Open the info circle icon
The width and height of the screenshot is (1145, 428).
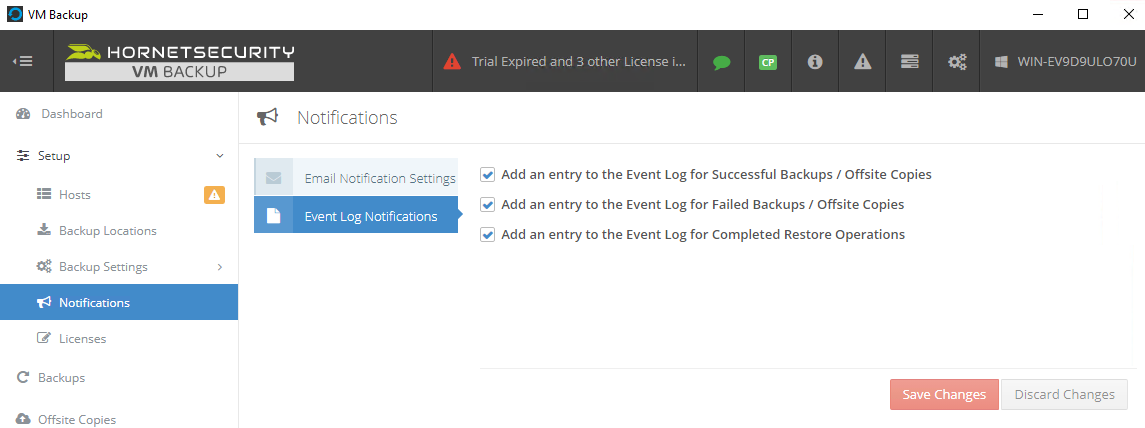(815, 62)
